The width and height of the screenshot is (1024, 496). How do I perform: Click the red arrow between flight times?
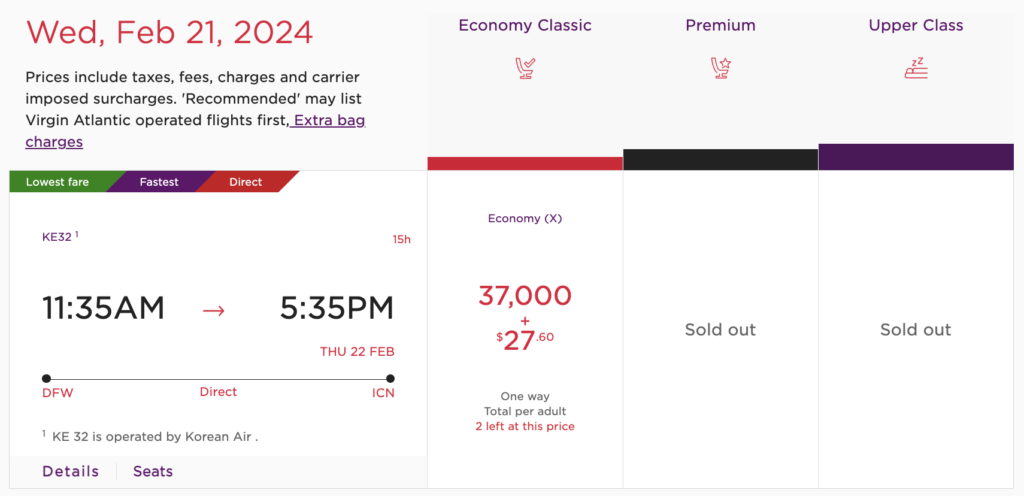point(214,311)
